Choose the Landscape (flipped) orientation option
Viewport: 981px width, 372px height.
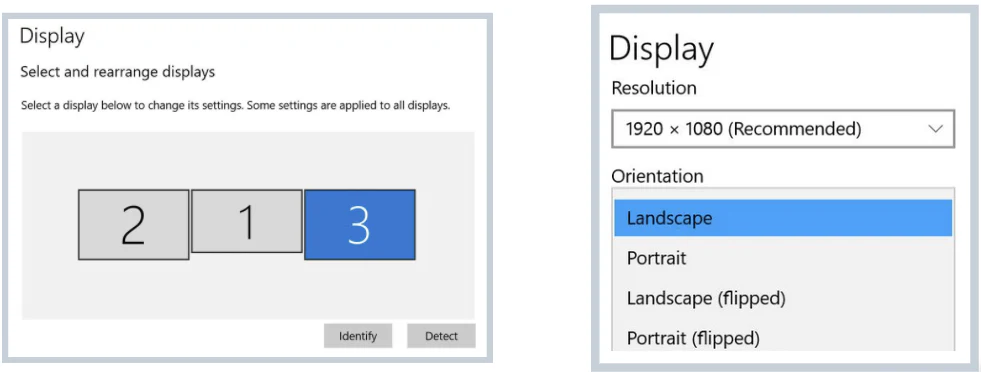(783, 298)
